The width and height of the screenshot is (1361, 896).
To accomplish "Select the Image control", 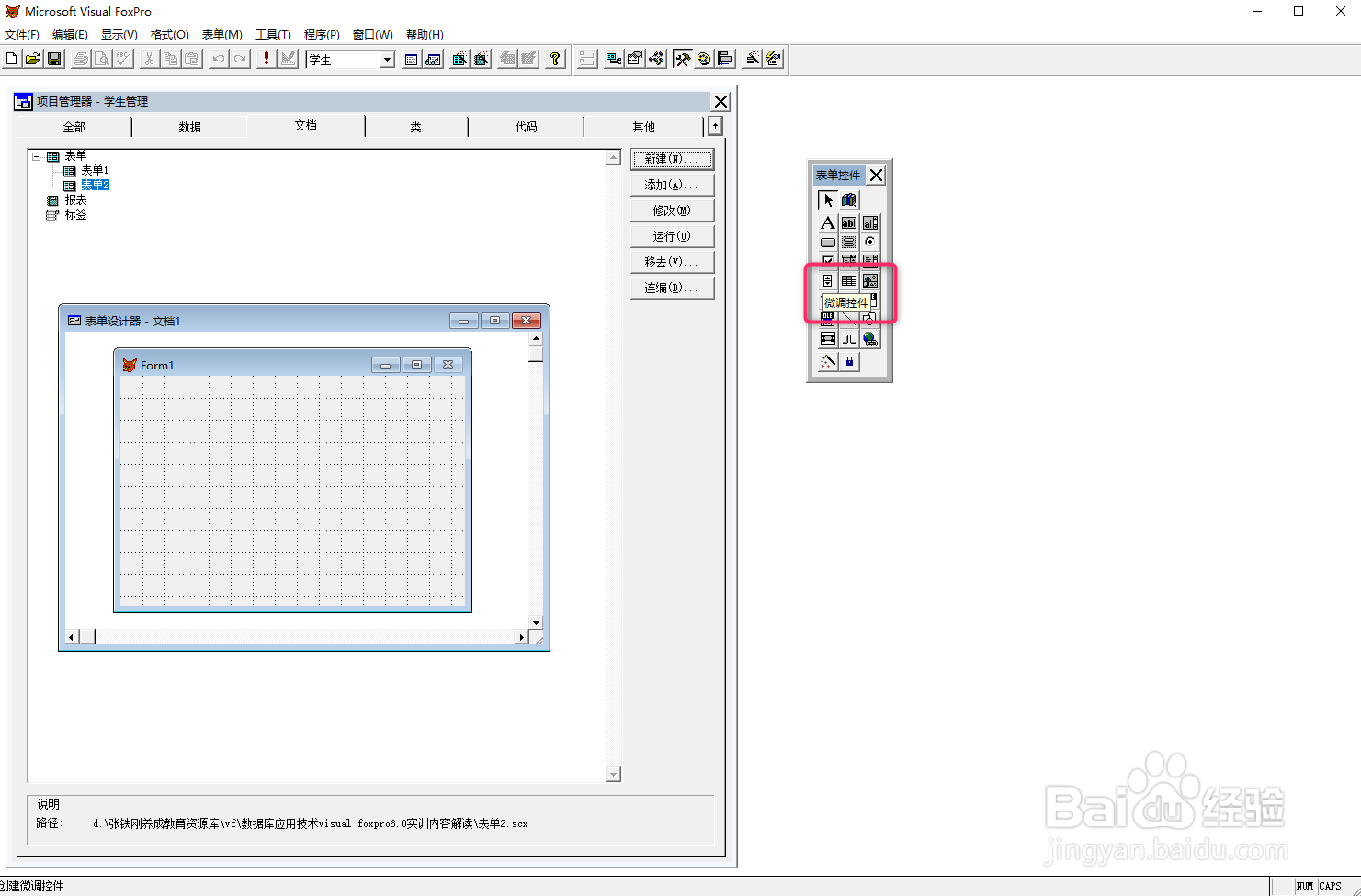I will 870,280.
